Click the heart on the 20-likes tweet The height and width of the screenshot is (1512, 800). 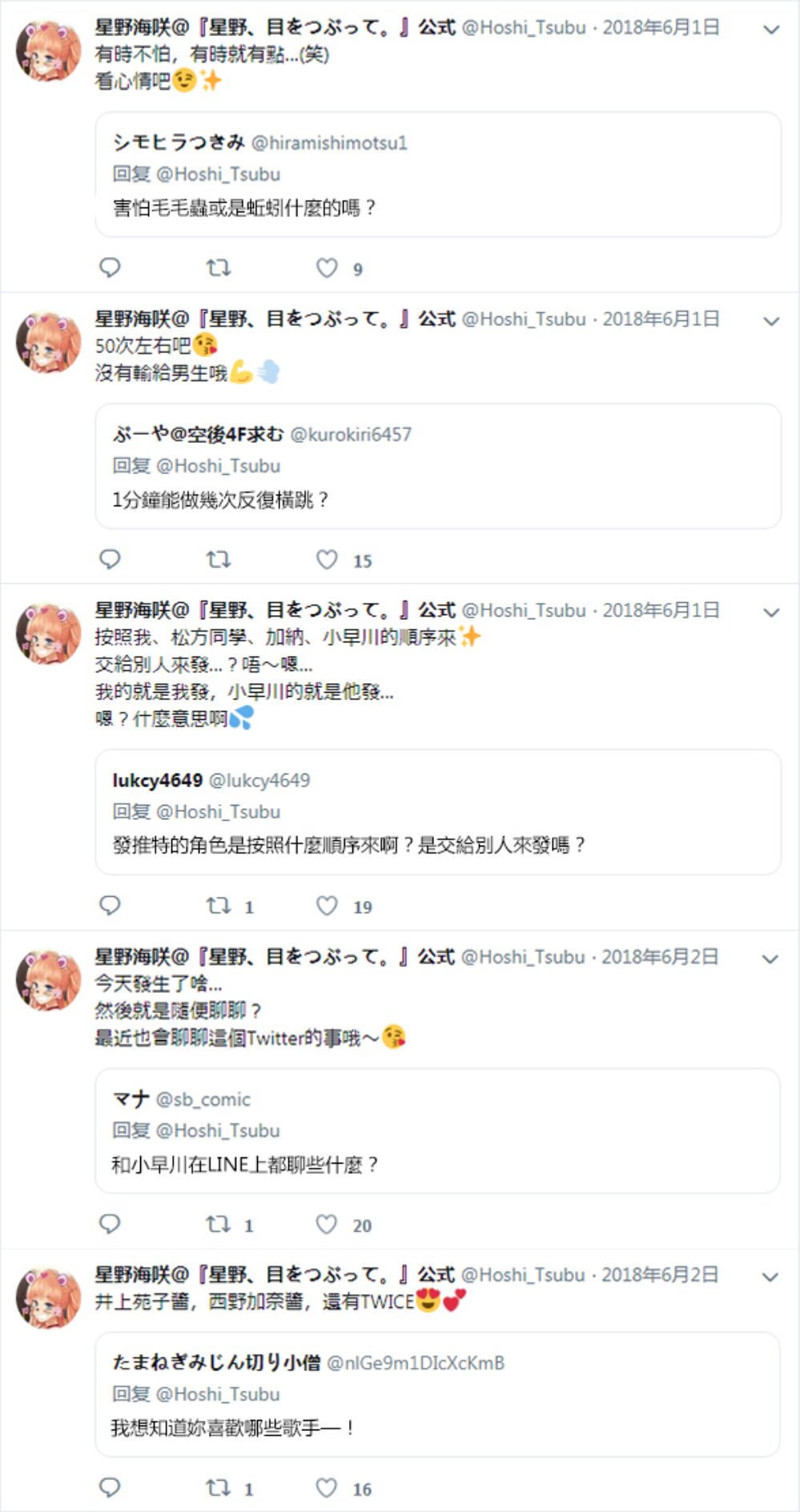pyautogui.click(x=327, y=1223)
